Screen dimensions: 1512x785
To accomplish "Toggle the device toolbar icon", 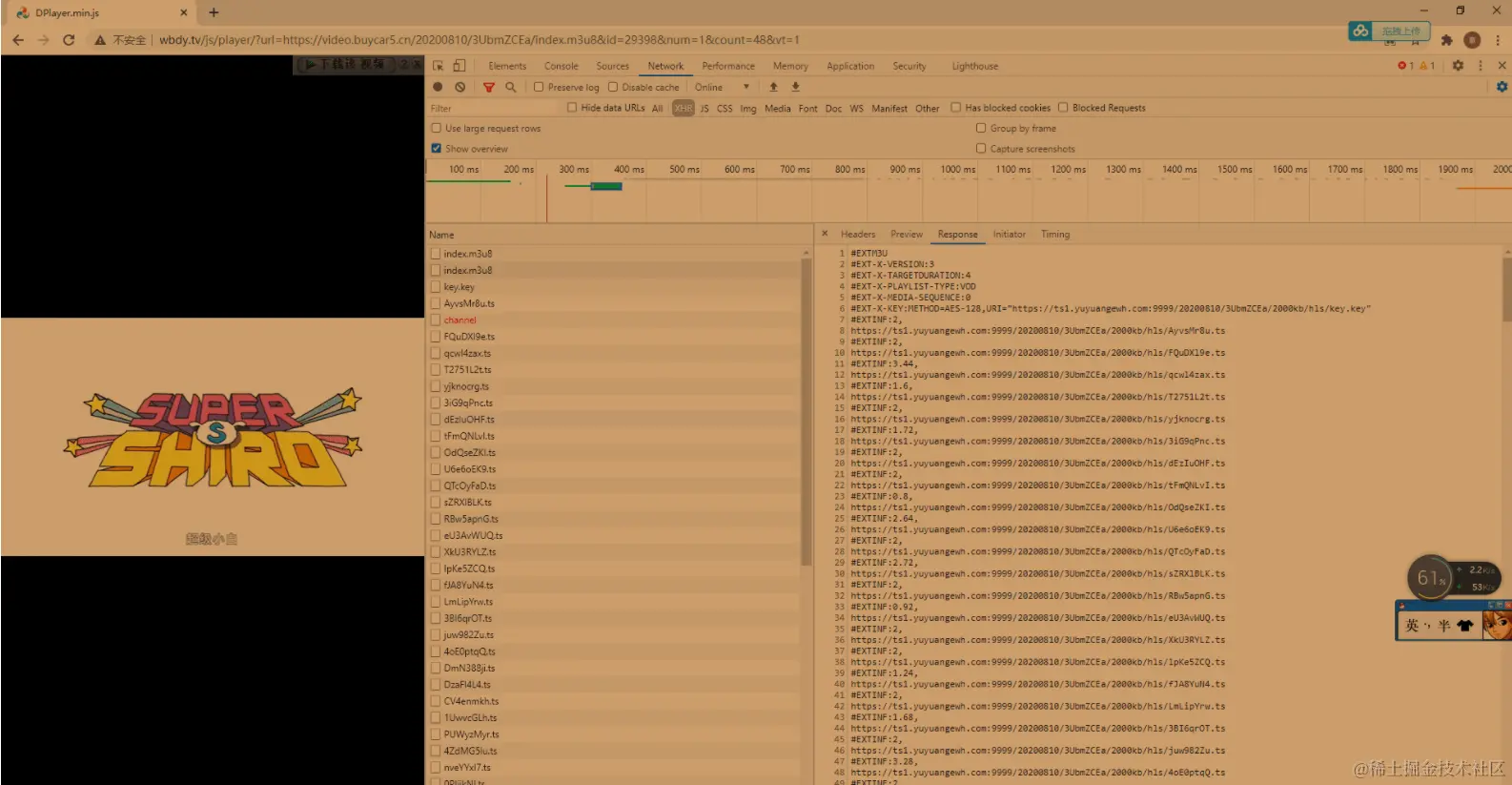I will 459,66.
